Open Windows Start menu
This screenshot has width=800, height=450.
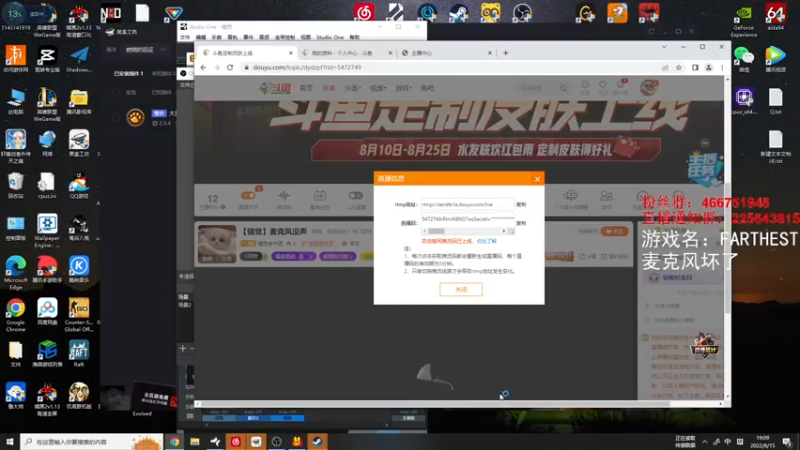tap(10, 441)
